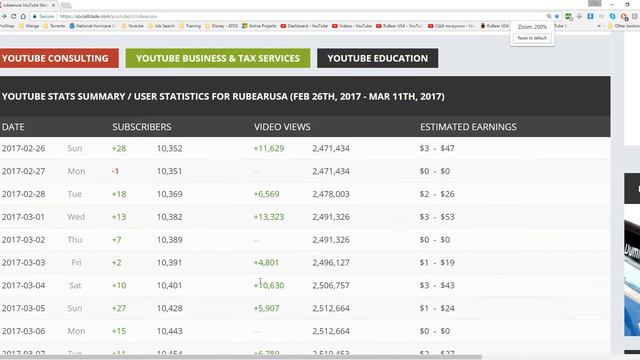
Task: Click Reset to default zoom button
Action: tap(532, 38)
